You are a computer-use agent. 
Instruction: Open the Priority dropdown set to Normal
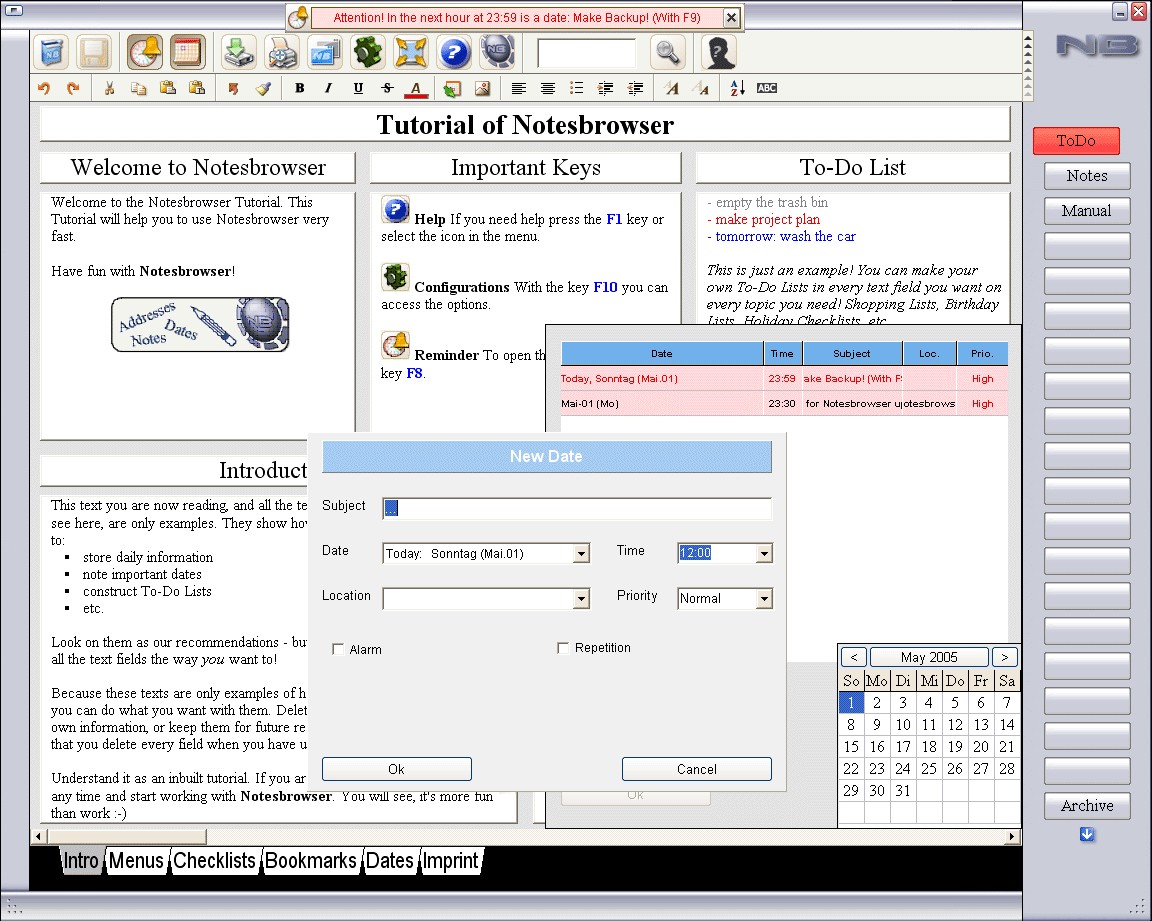[764, 599]
